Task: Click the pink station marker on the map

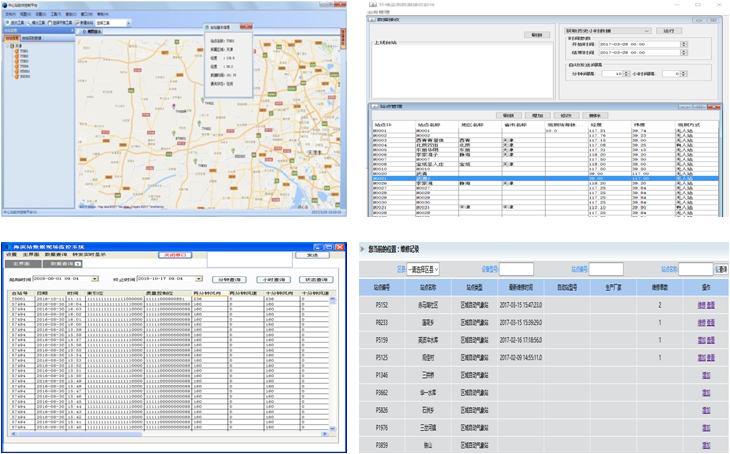Action: coord(174,107)
